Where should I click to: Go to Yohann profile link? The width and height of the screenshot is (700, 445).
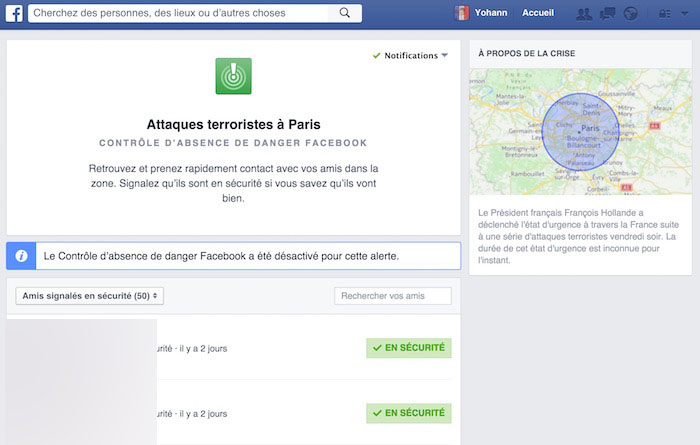491,13
